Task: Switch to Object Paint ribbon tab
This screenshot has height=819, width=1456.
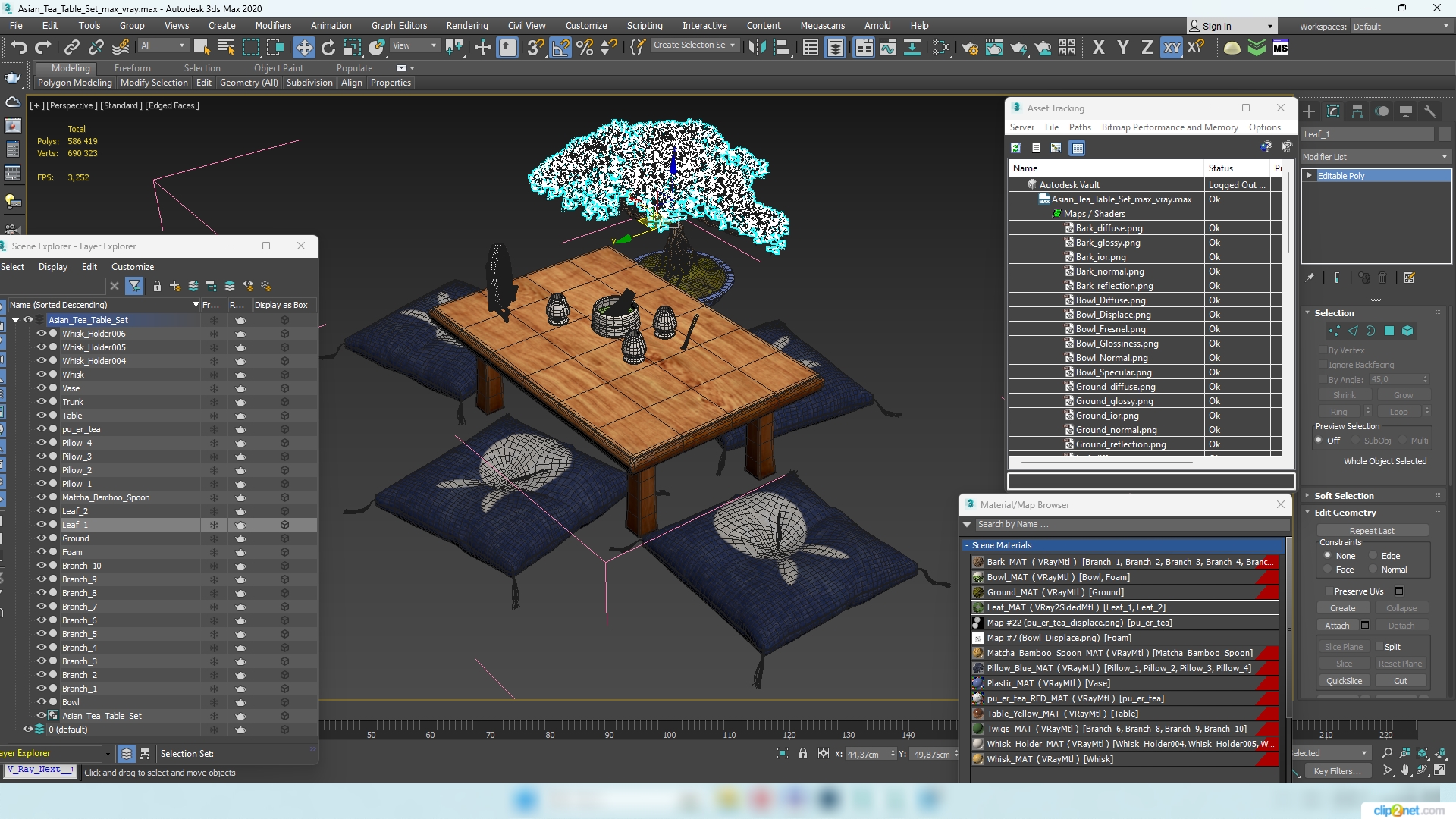Action: pos(278,68)
